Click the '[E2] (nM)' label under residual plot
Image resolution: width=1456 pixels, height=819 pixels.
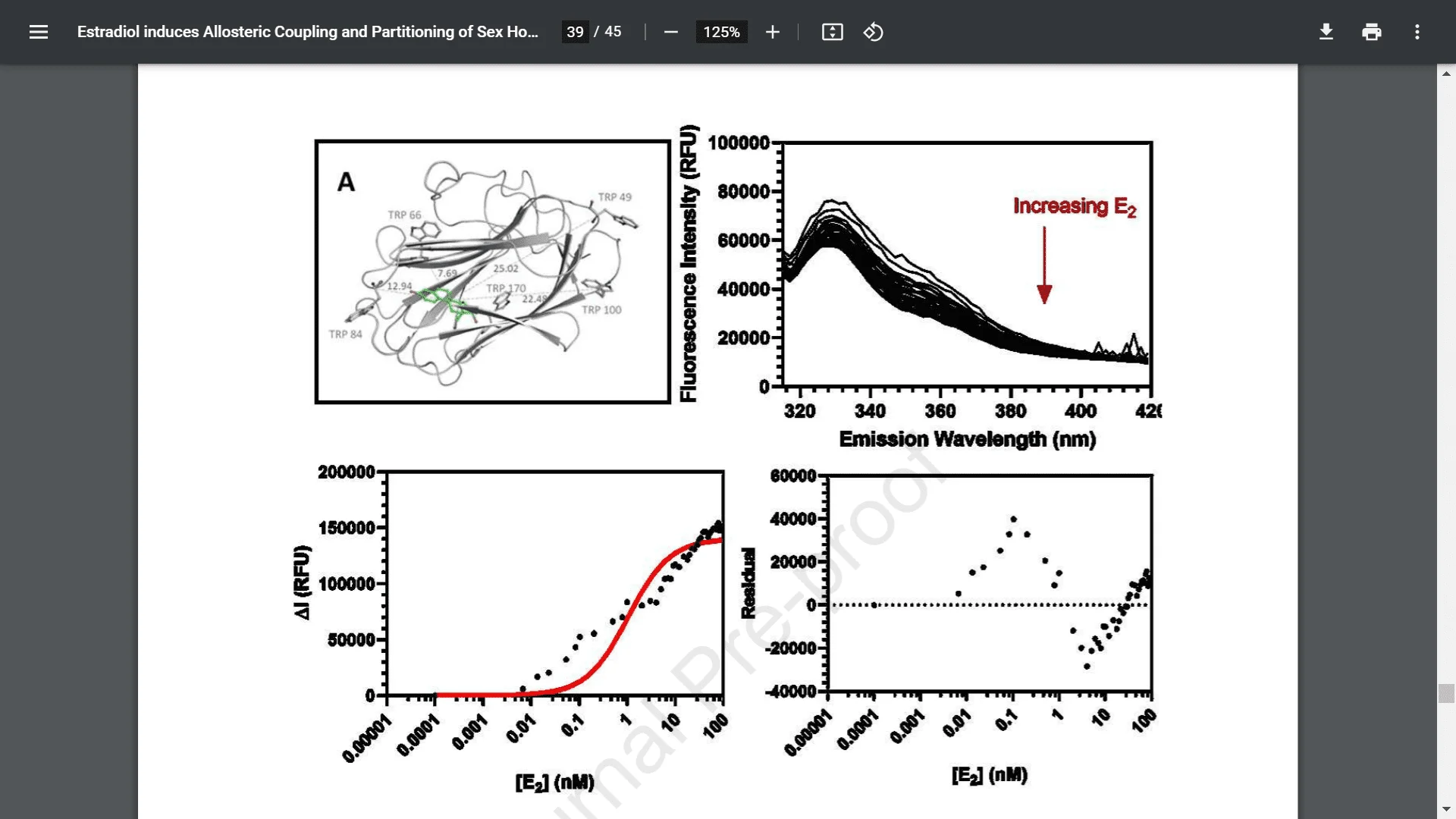pos(990,775)
